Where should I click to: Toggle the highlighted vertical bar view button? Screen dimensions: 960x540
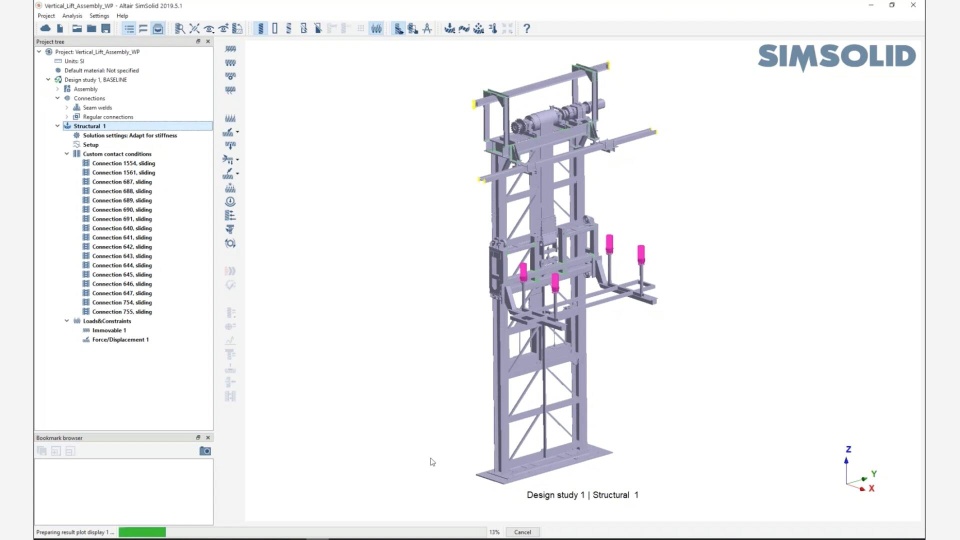click(x=260, y=28)
